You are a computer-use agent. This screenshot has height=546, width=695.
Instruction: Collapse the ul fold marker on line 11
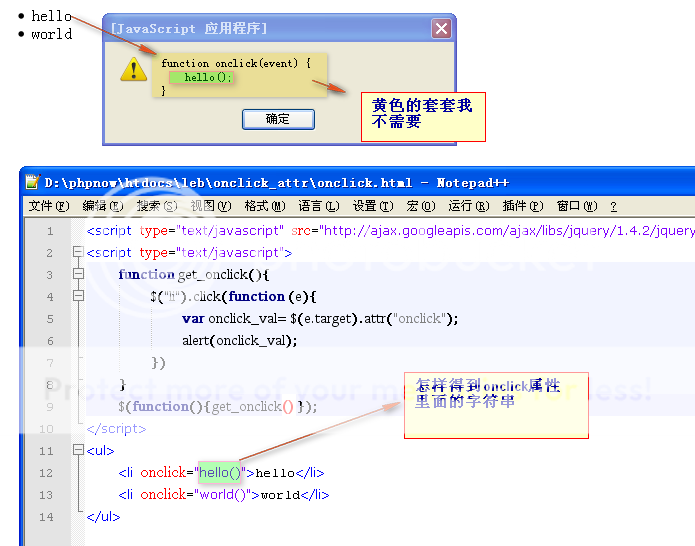coord(78,450)
